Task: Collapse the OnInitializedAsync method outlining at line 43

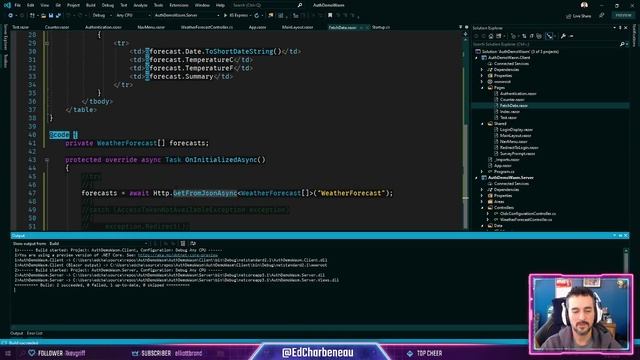Action: coord(47,160)
